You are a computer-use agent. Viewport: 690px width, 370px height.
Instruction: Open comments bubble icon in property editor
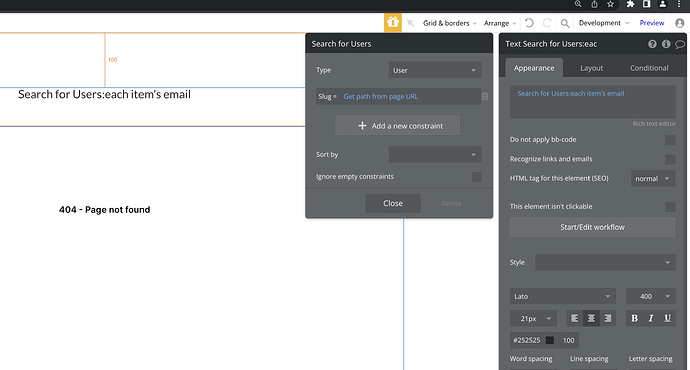pos(680,44)
